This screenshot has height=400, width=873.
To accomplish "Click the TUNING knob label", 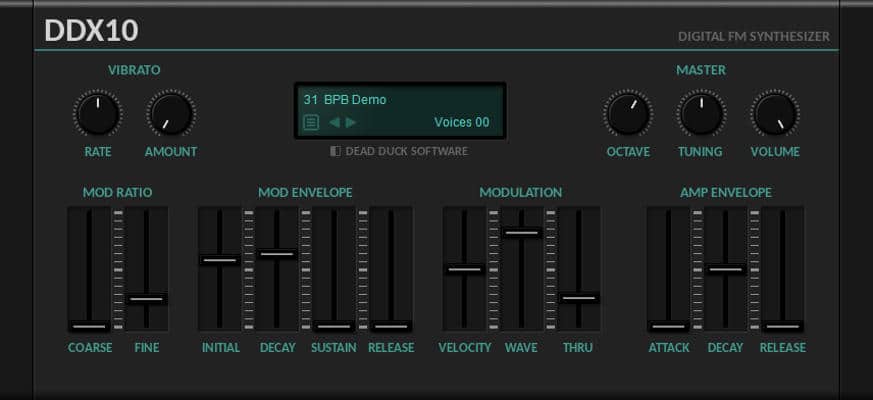I will [700, 152].
